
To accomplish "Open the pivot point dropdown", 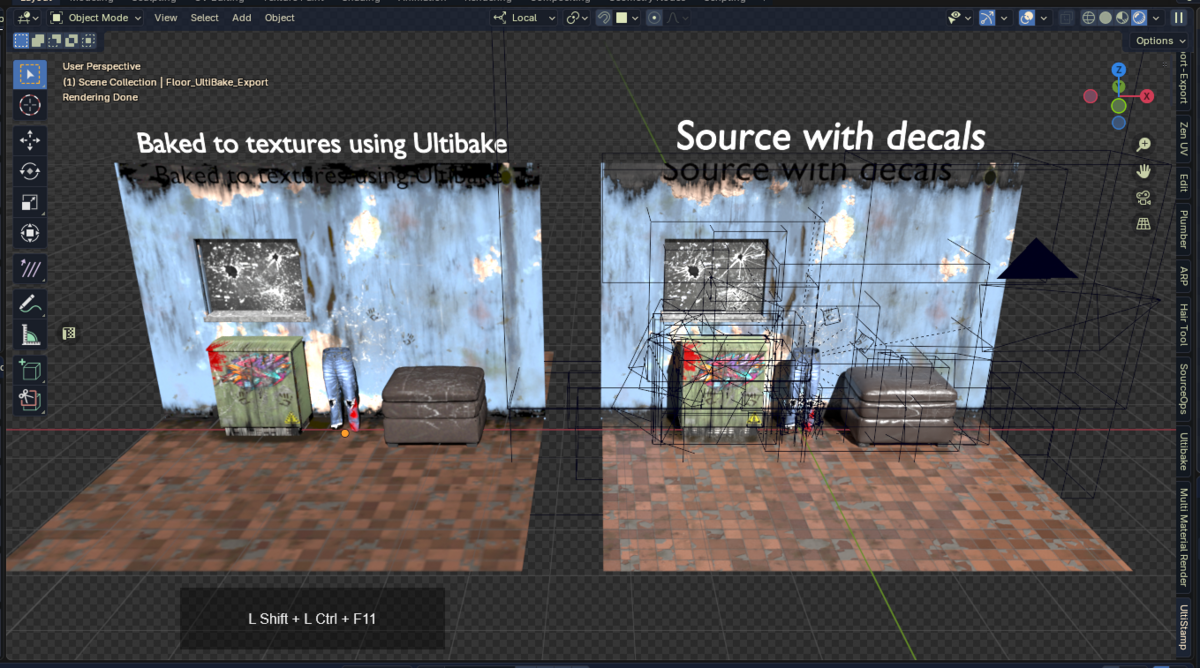I will [577, 17].
